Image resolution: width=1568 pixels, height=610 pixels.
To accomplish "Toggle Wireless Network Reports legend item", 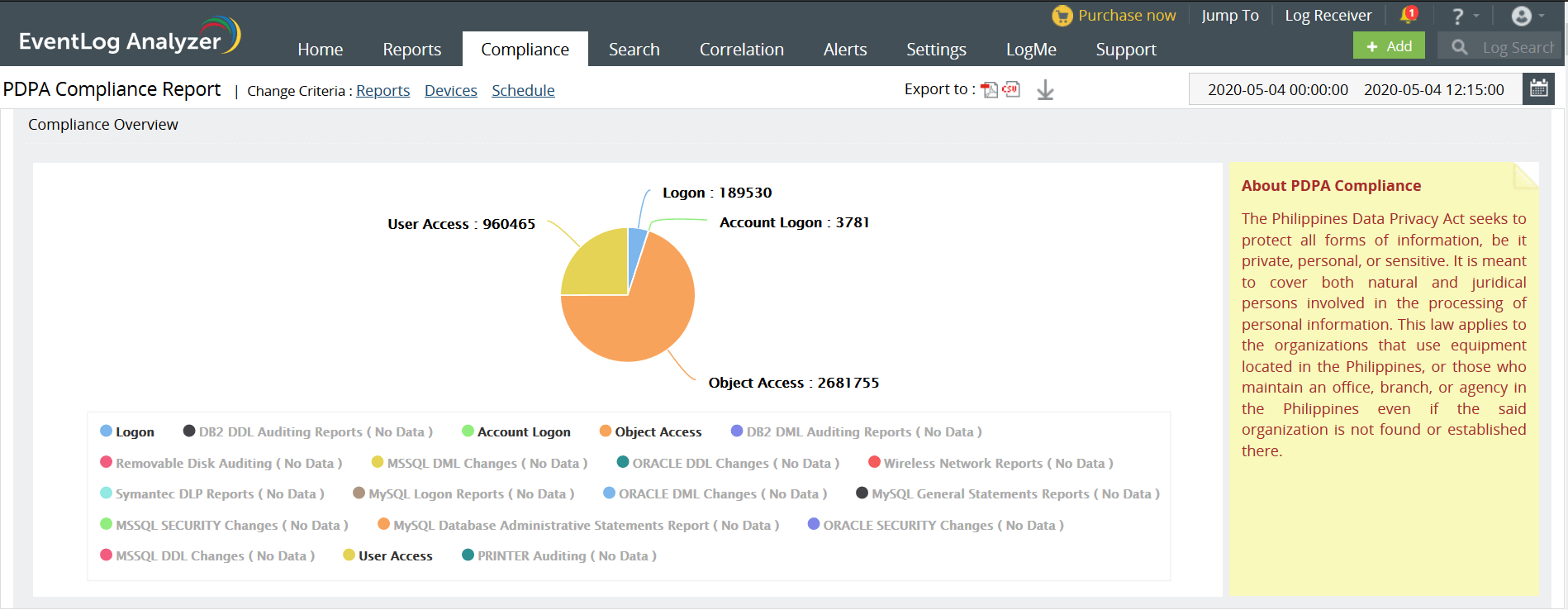I will [991, 463].
